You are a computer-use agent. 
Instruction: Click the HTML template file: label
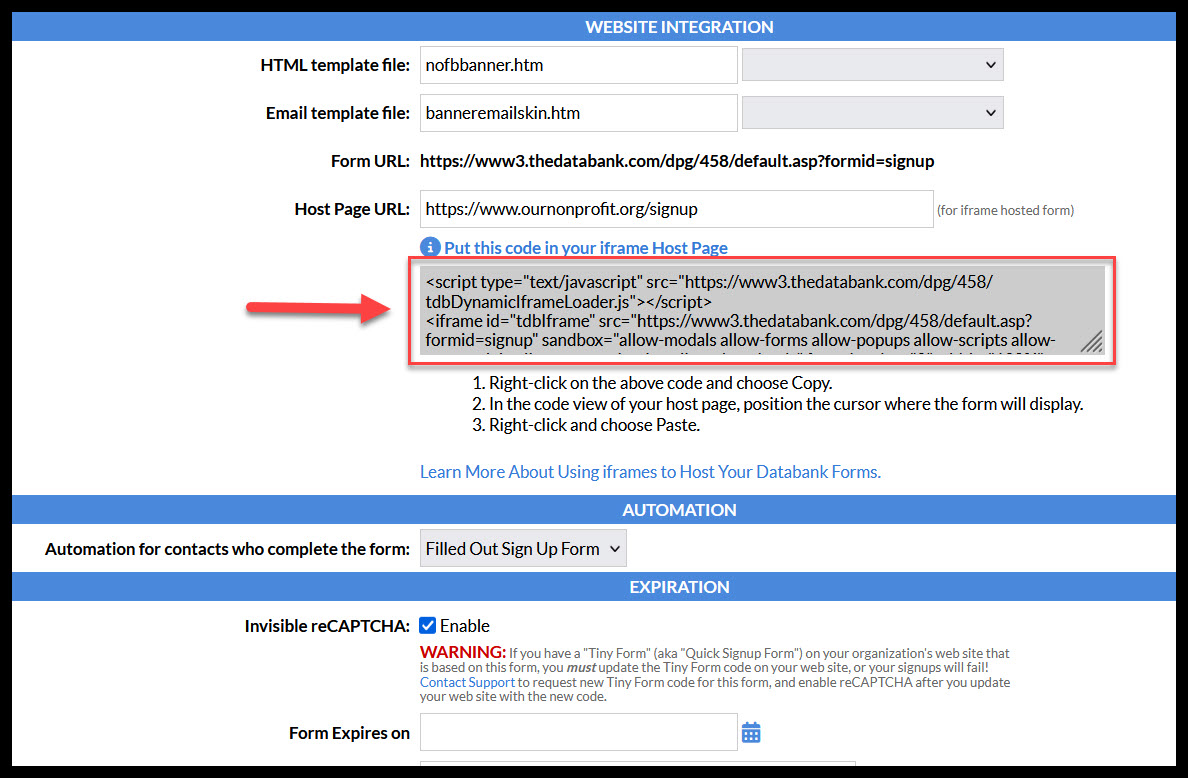point(335,65)
